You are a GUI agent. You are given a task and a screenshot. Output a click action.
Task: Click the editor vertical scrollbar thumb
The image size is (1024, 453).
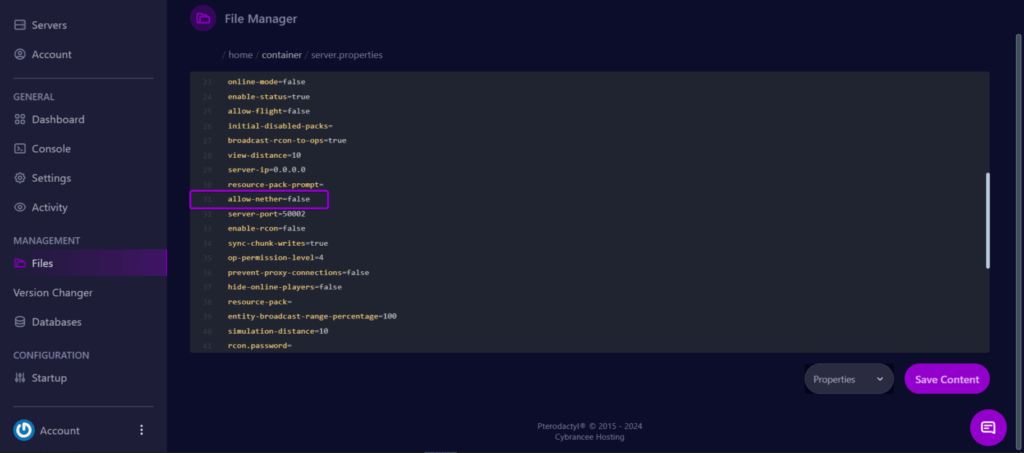tap(987, 221)
